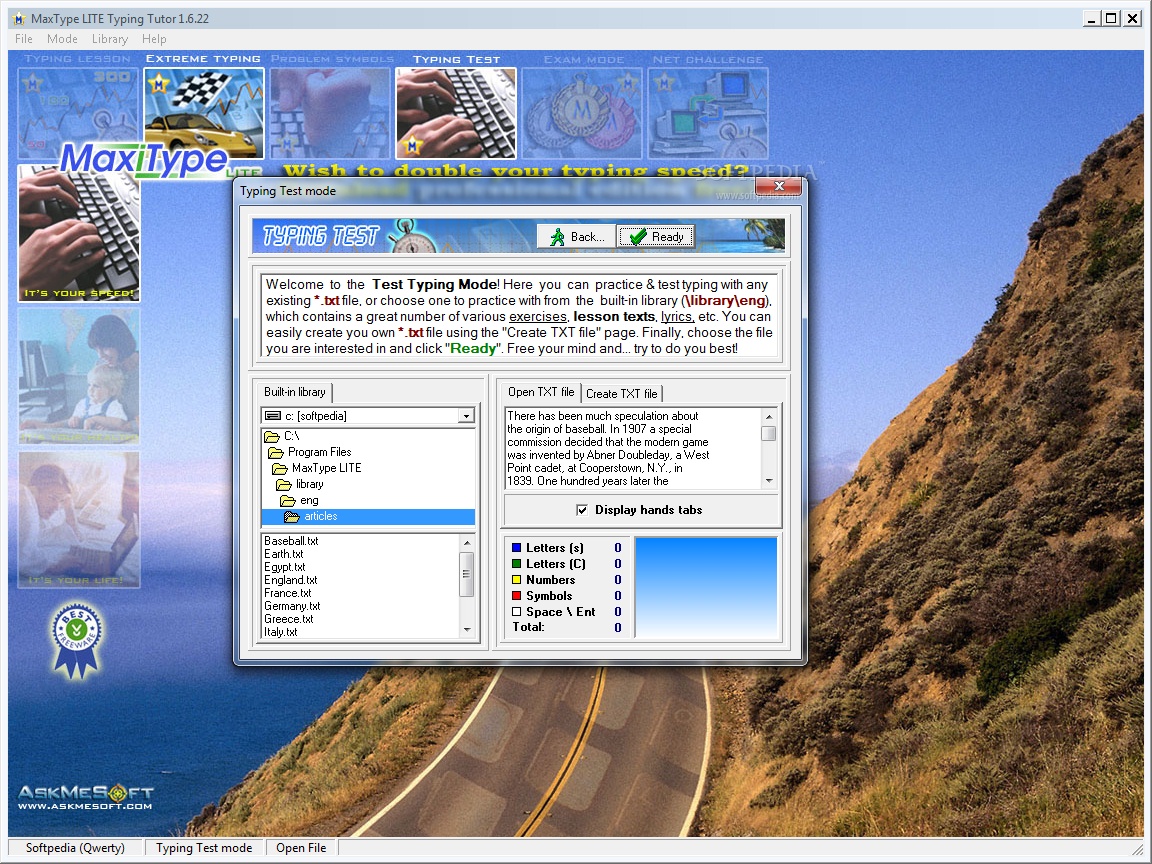Screen dimensions: 1152x864
Task: Click the Typing Test mode status bar entry
Action: (x=204, y=848)
